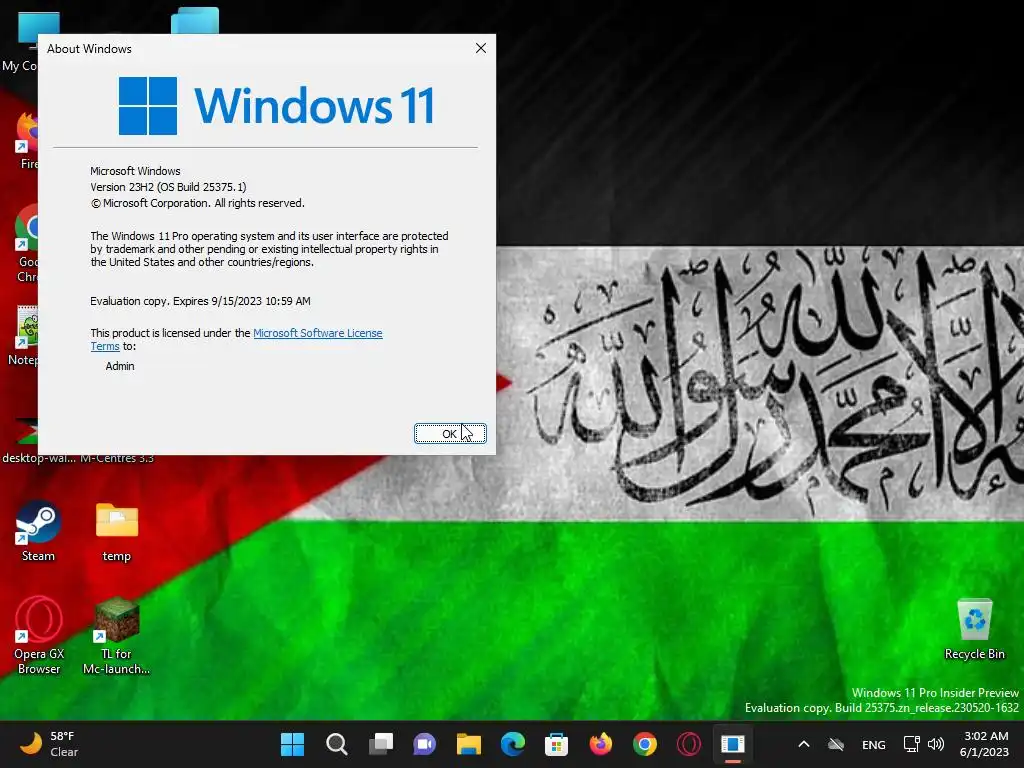Screen dimensions: 1024x768
Task: Open the Start menu
Action: click(x=293, y=744)
